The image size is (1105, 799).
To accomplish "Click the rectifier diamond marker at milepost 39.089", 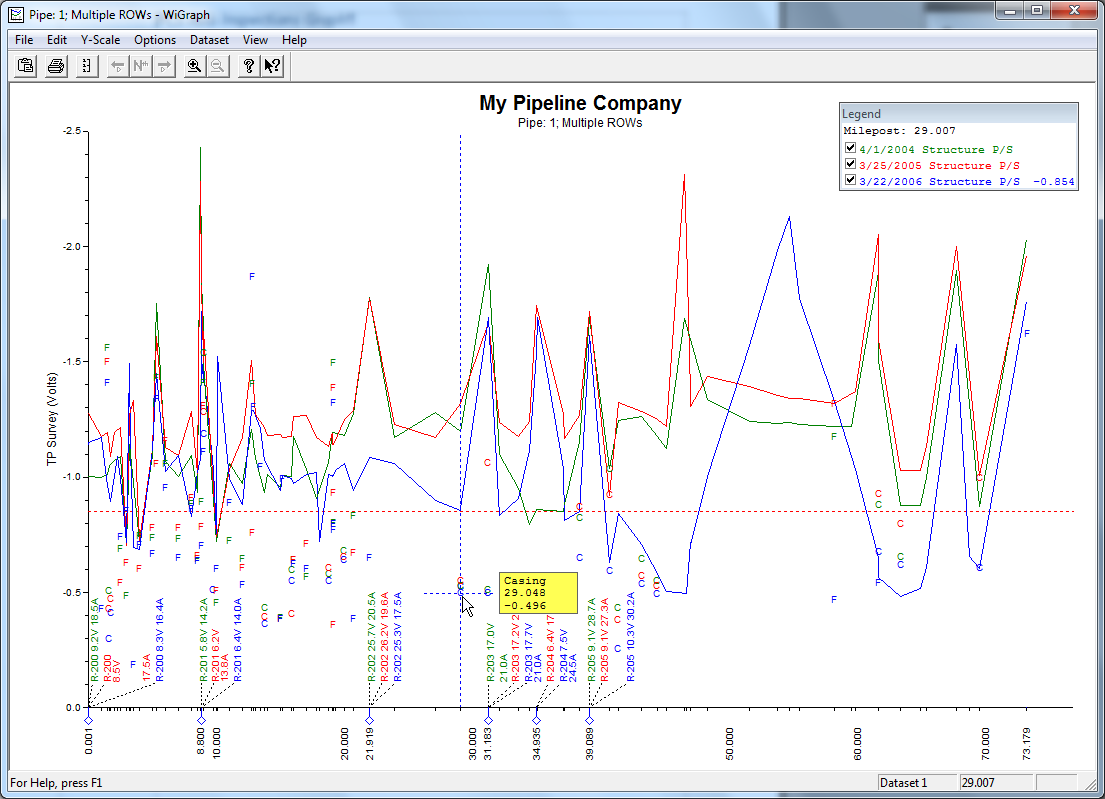I will click(590, 720).
